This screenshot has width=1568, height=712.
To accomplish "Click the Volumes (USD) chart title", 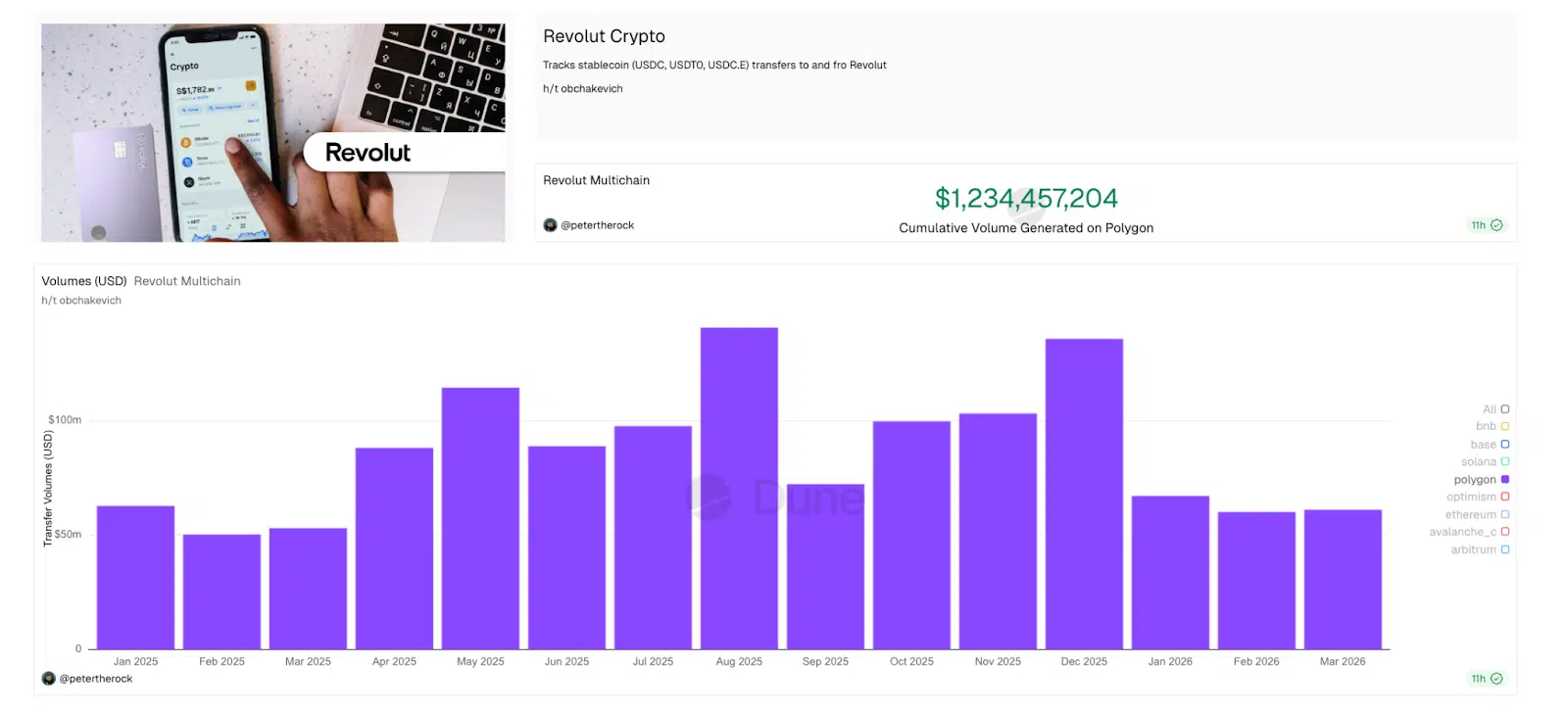I will click(x=84, y=281).
